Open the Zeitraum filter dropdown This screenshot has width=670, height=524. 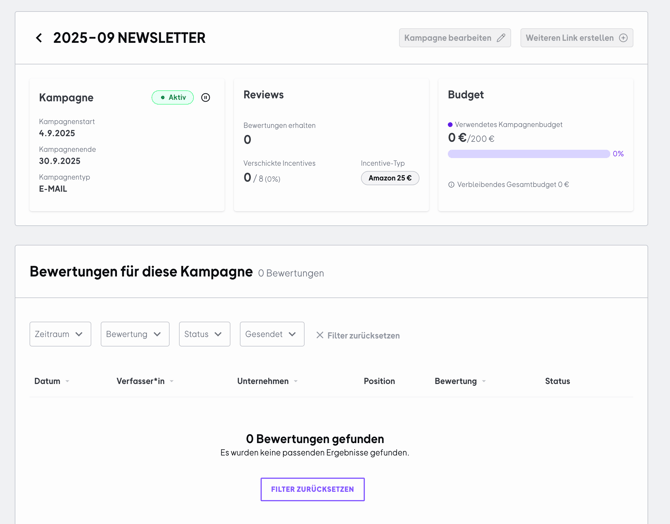pyautogui.click(x=60, y=334)
